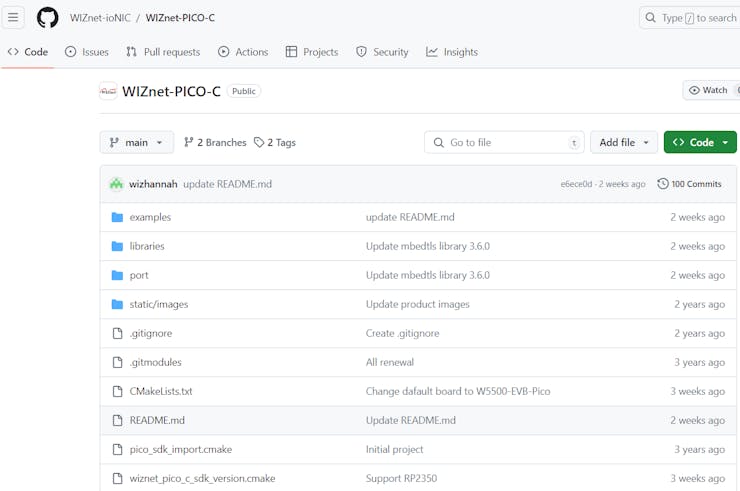Click the tags icon beside 2 Tags
The height and width of the screenshot is (491, 740).
[x=259, y=143]
